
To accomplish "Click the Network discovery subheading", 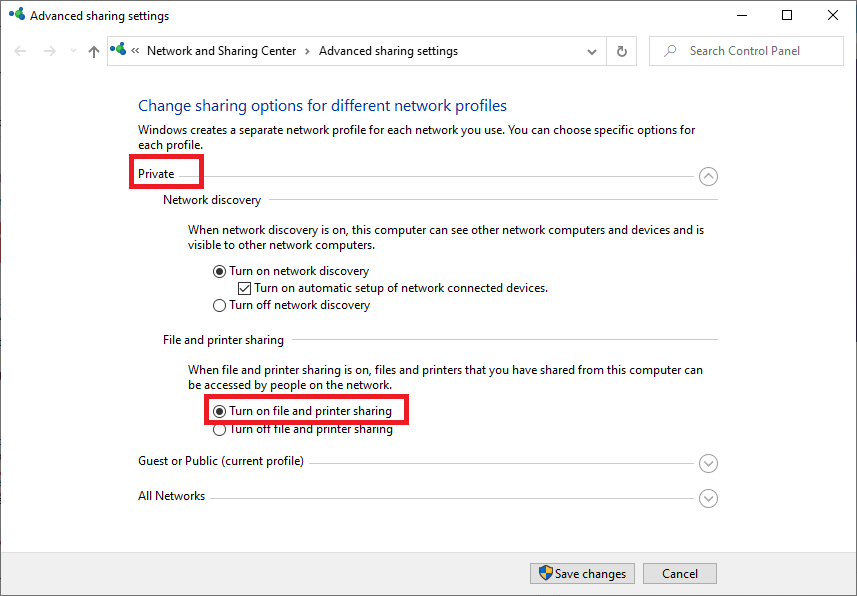I will (x=212, y=200).
